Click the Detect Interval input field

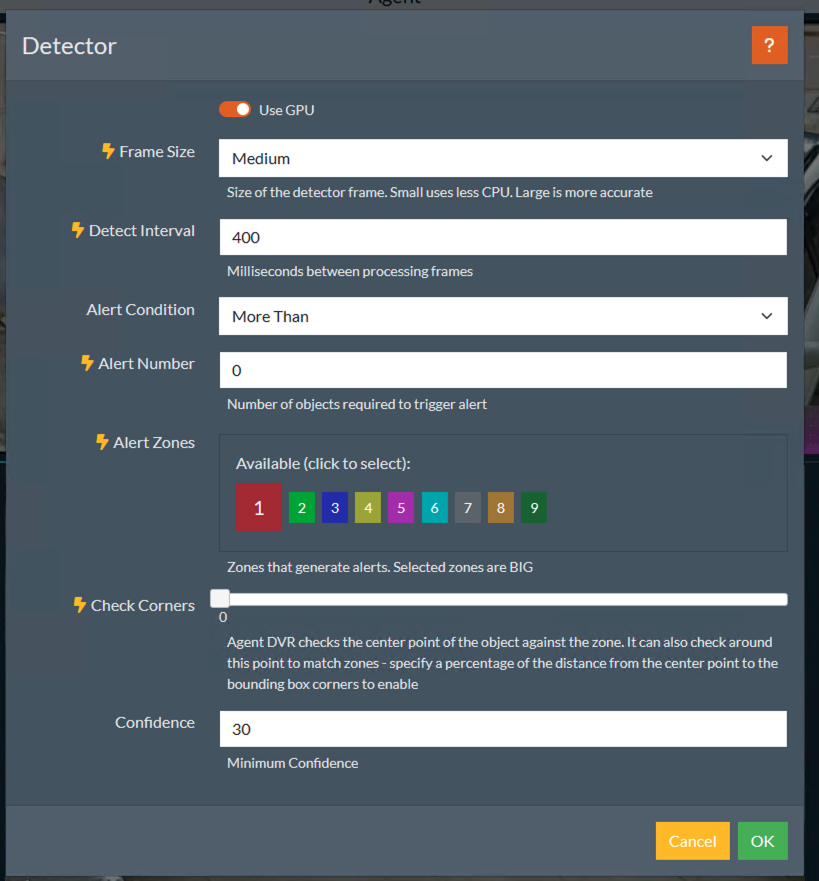point(503,238)
